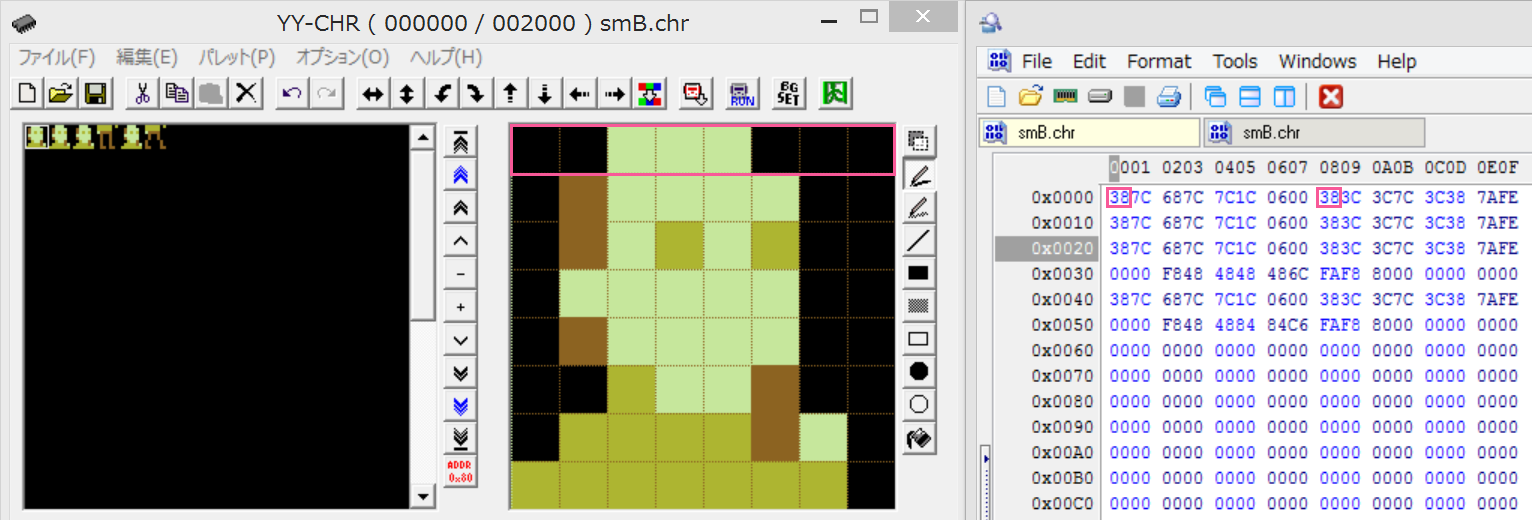
Task: Click the ADDR 0x80 button
Action: click(460, 471)
